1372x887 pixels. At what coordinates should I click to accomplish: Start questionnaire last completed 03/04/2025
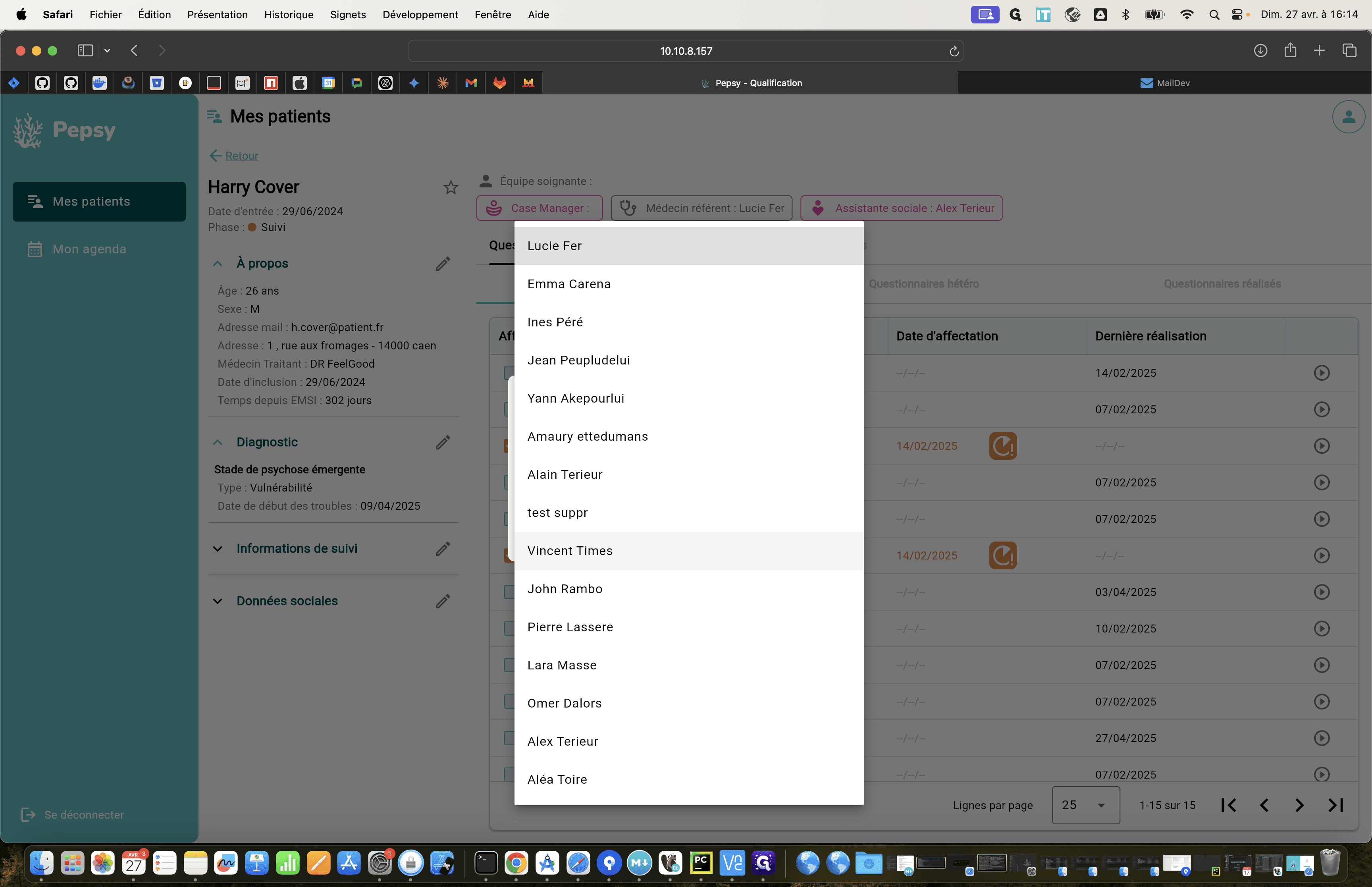point(1322,592)
